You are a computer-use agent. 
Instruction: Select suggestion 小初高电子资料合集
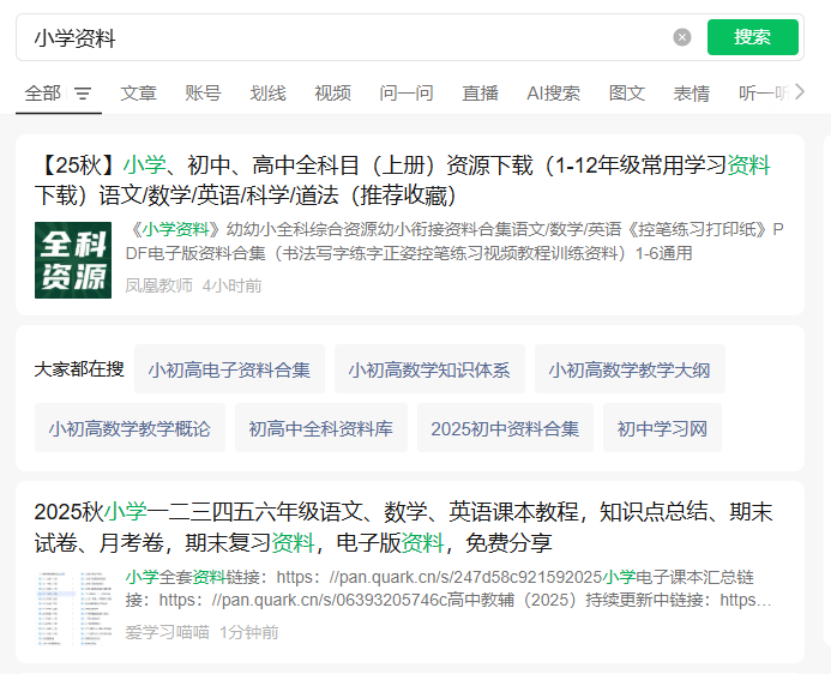pos(229,370)
